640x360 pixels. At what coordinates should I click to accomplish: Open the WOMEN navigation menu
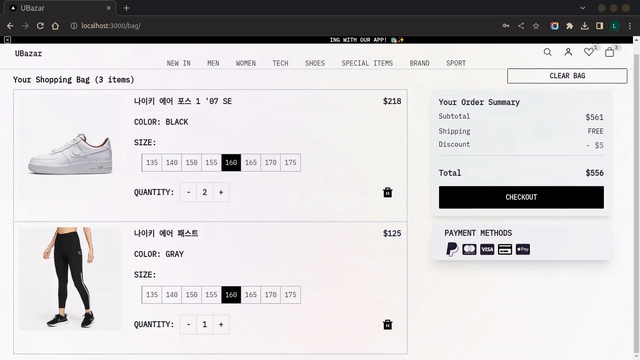point(246,63)
